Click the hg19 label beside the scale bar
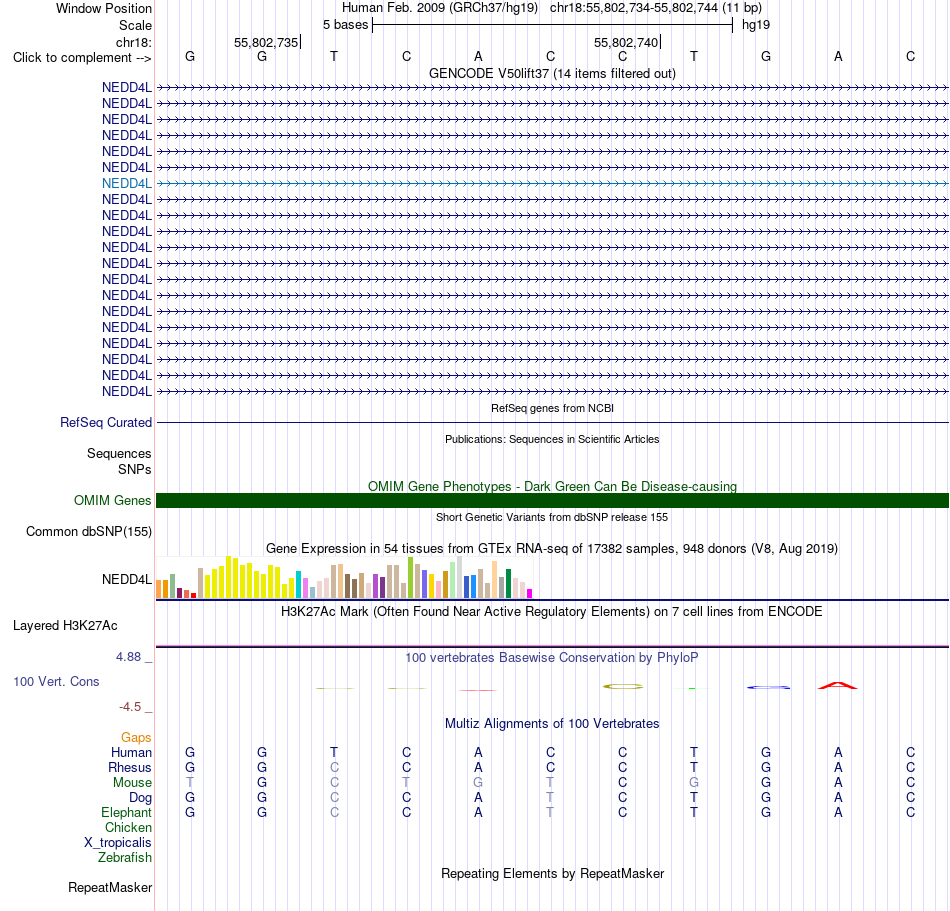Screen dimensions: 950x911 pos(756,25)
